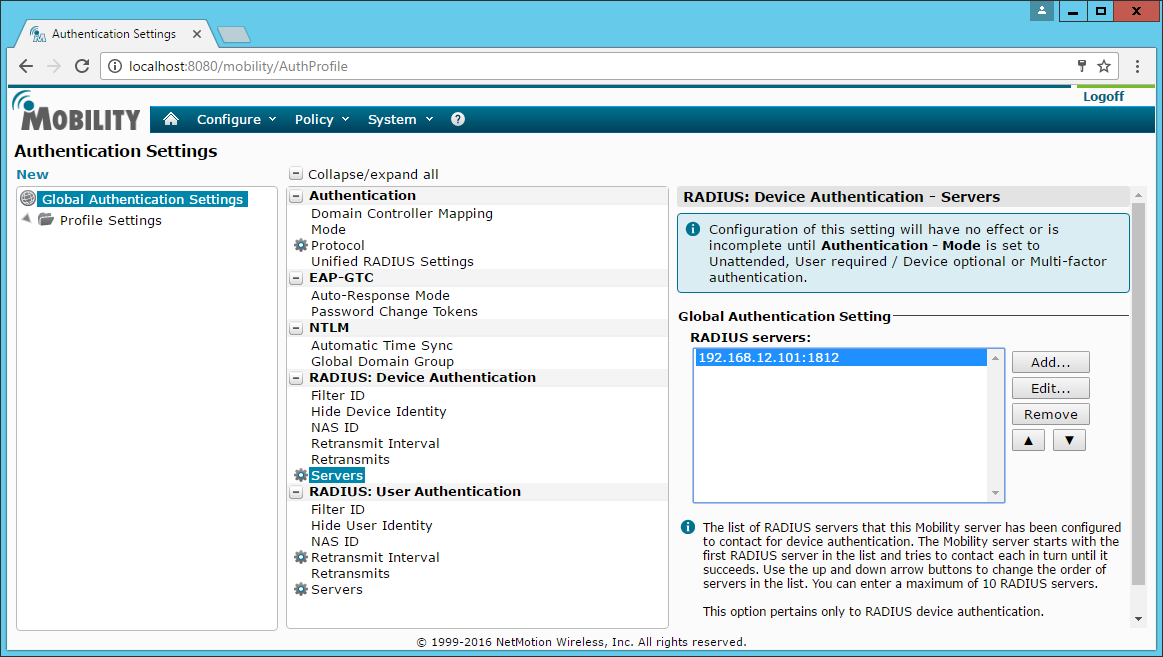Click the settings panel vertical scrollbar
Viewport: 1163px width, 657px height.
pos(1138,400)
